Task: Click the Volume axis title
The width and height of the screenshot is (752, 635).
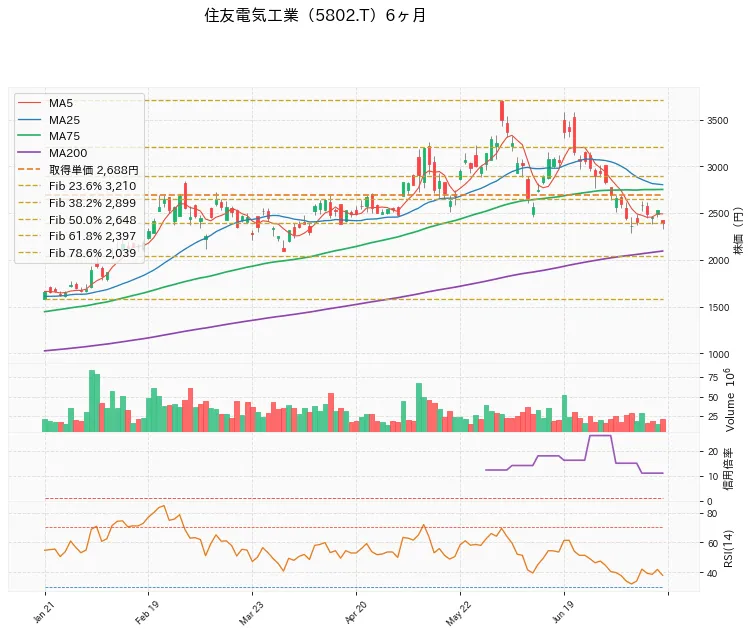Action: tap(730, 400)
